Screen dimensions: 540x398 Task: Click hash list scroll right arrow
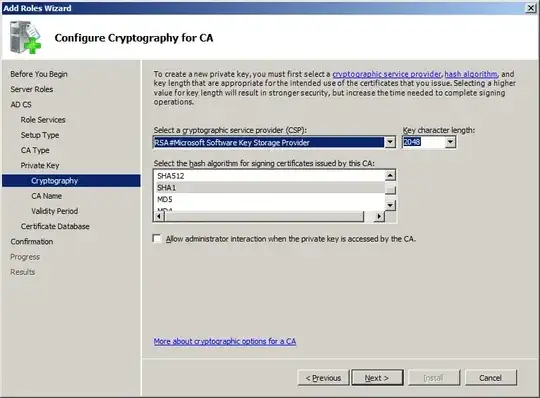coord(379,216)
